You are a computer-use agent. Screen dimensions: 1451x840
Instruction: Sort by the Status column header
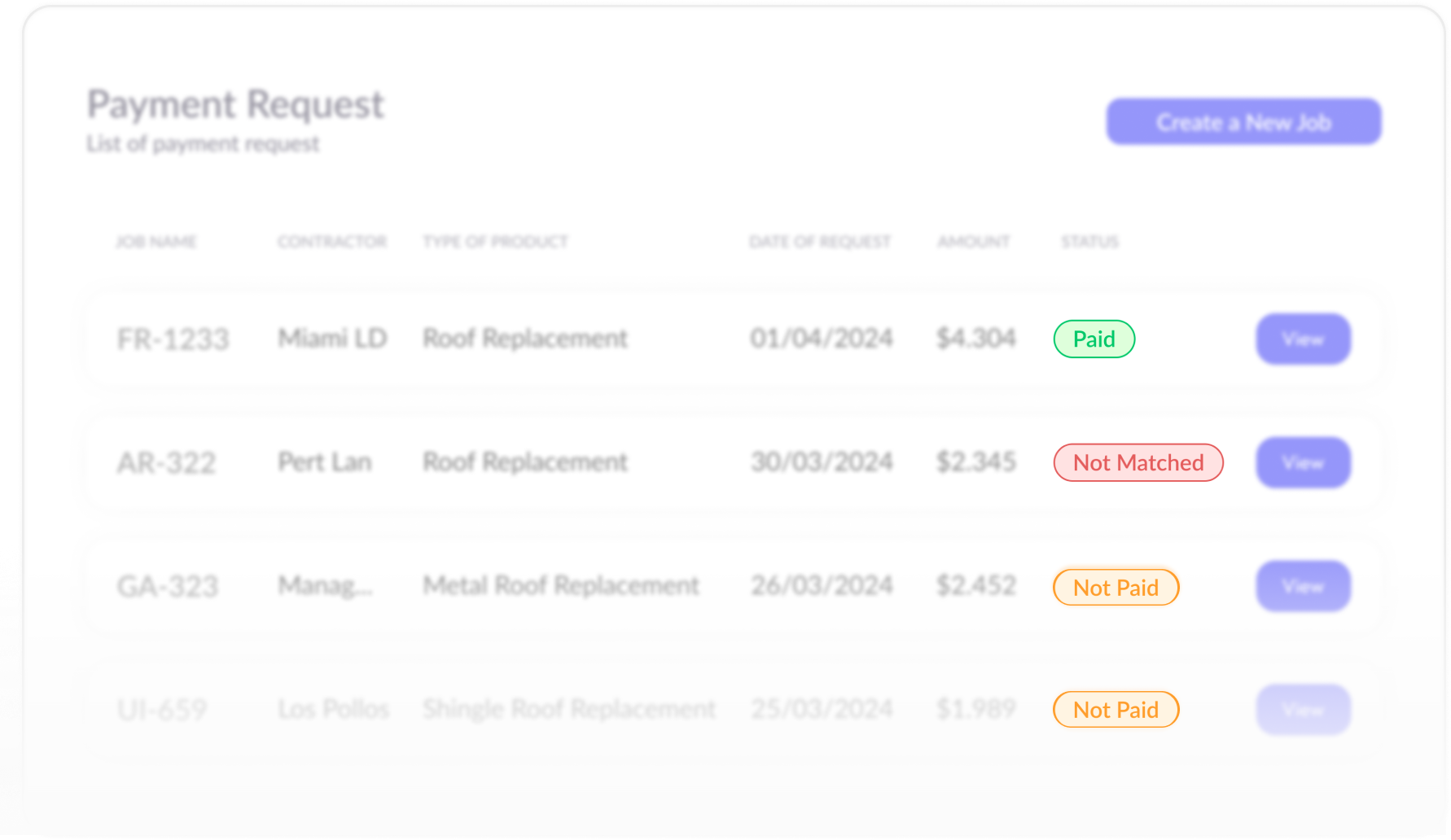click(x=1089, y=242)
